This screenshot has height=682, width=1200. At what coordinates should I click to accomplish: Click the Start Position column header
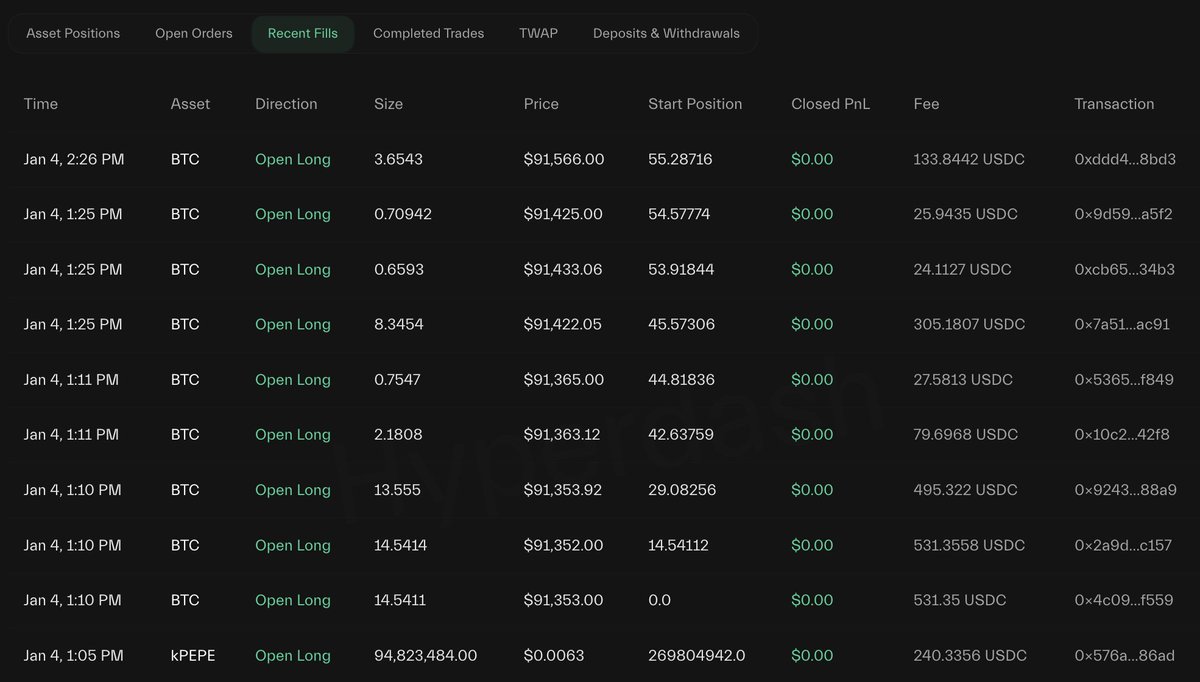(695, 104)
